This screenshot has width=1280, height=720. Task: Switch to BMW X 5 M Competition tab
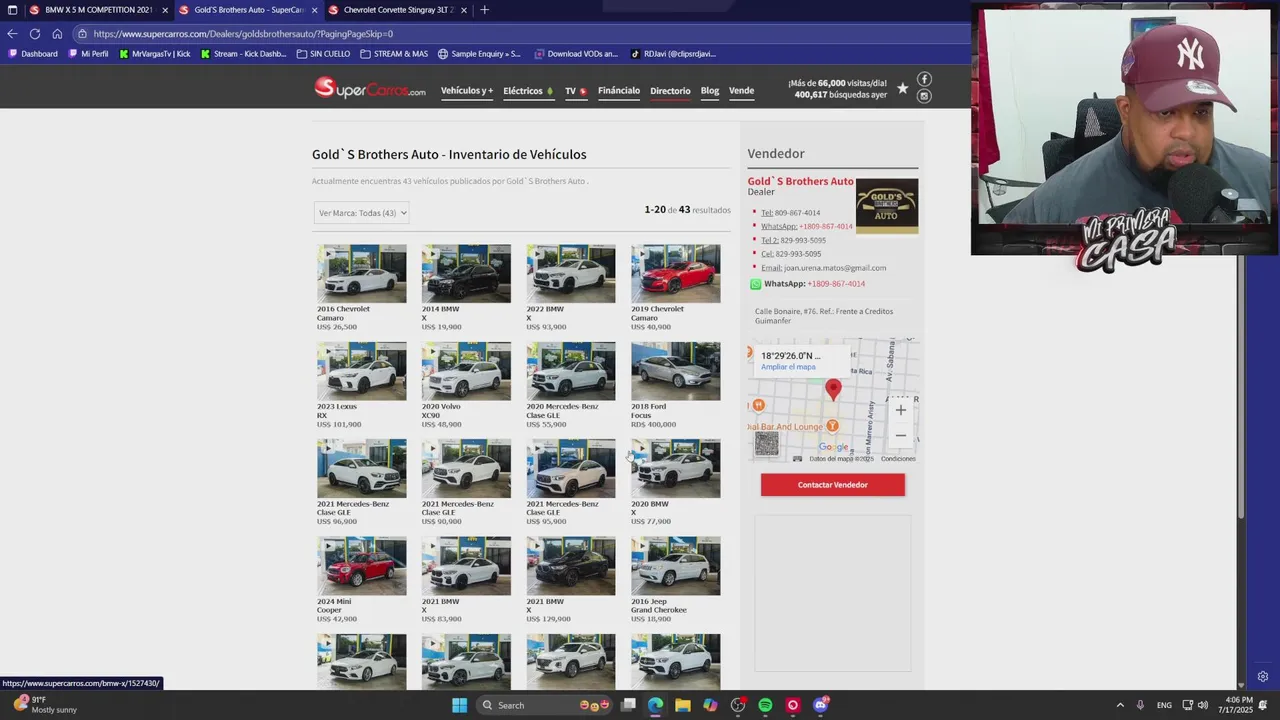[x=98, y=10]
